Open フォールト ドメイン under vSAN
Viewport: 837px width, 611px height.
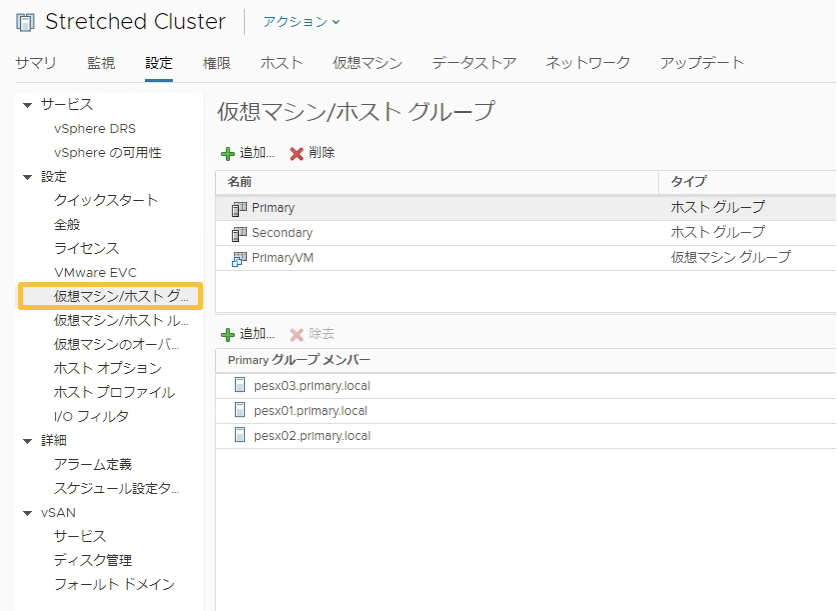[x=114, y=584]
